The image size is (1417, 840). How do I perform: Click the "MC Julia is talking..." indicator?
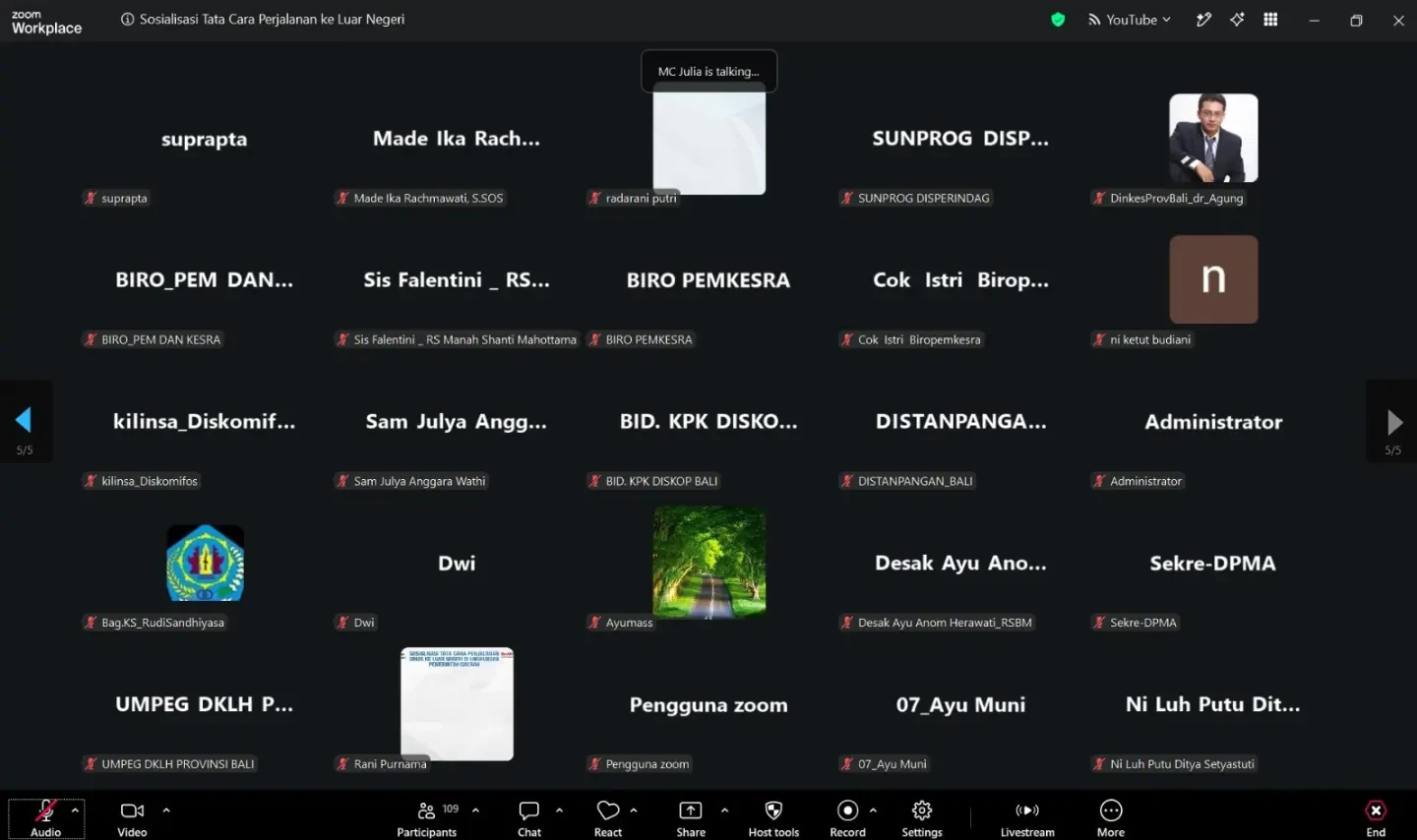(x=708, y=71)
